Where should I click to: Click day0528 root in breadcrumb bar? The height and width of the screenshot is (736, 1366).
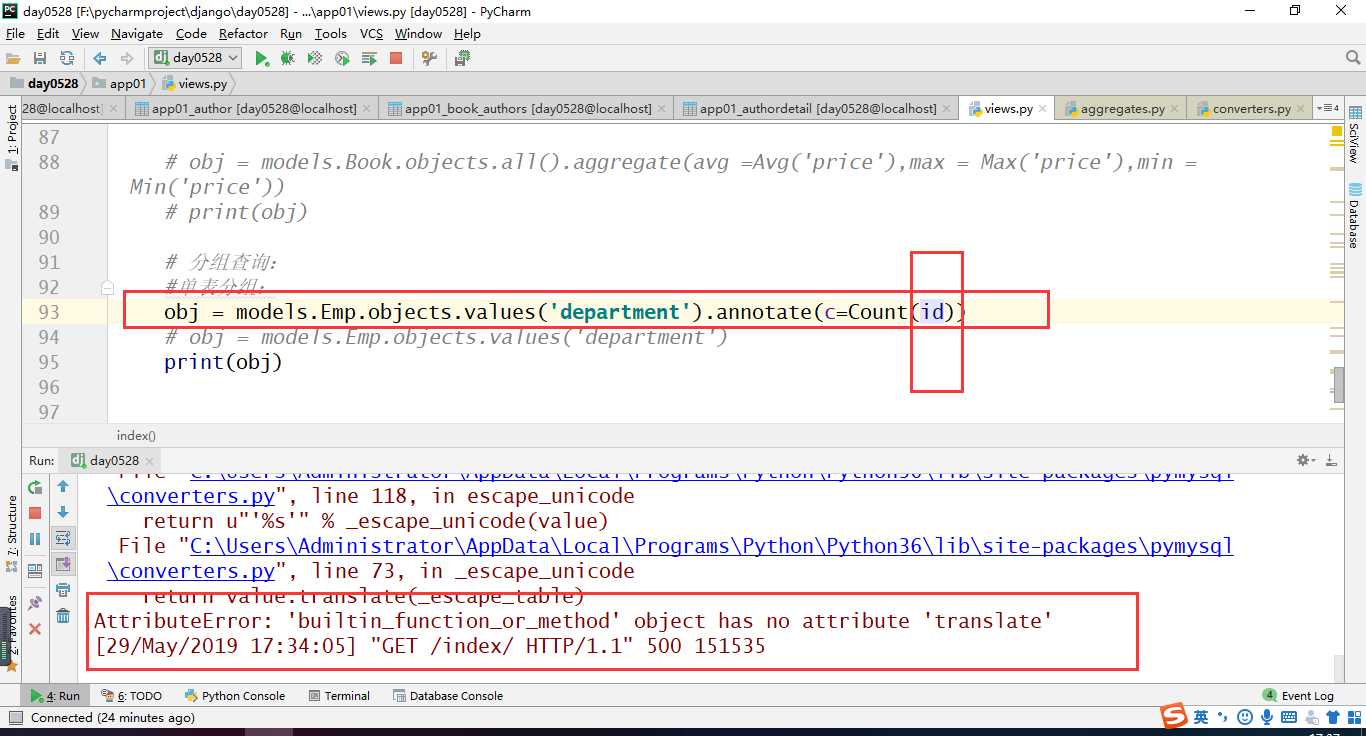(x=44, y=83)
